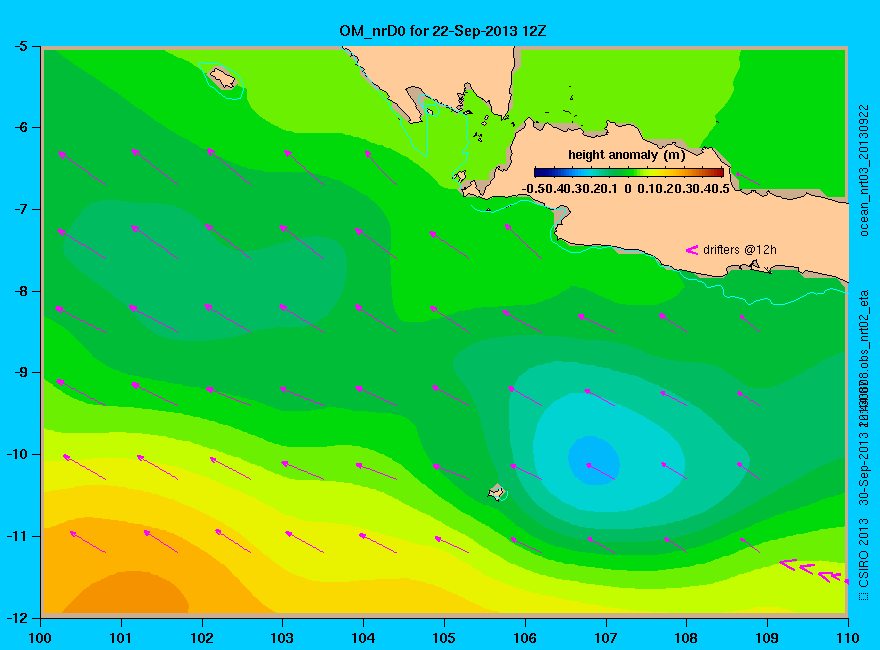
Task: Click the height anomaly color bar
Action: [x=629, y=172]
